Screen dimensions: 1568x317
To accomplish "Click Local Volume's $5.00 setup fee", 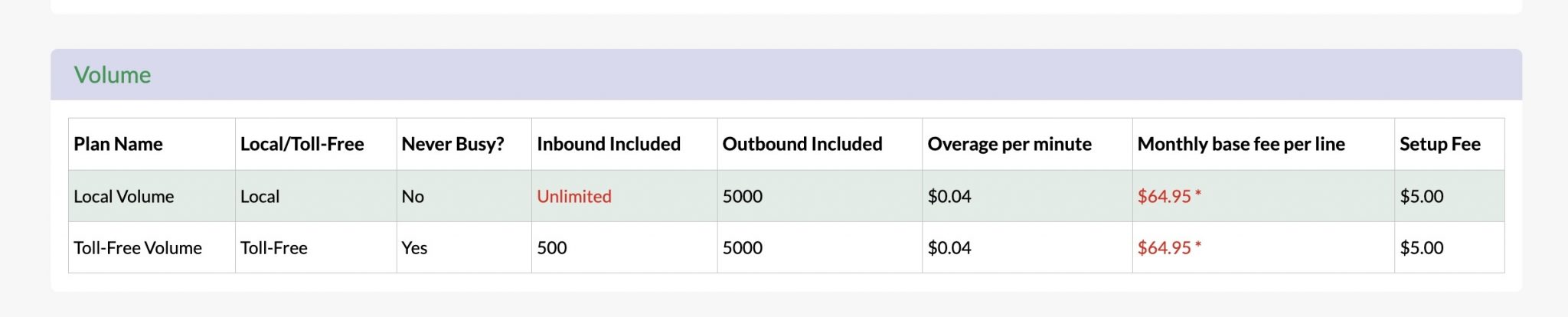I will pyautogui.click(x=1421, y=196).
